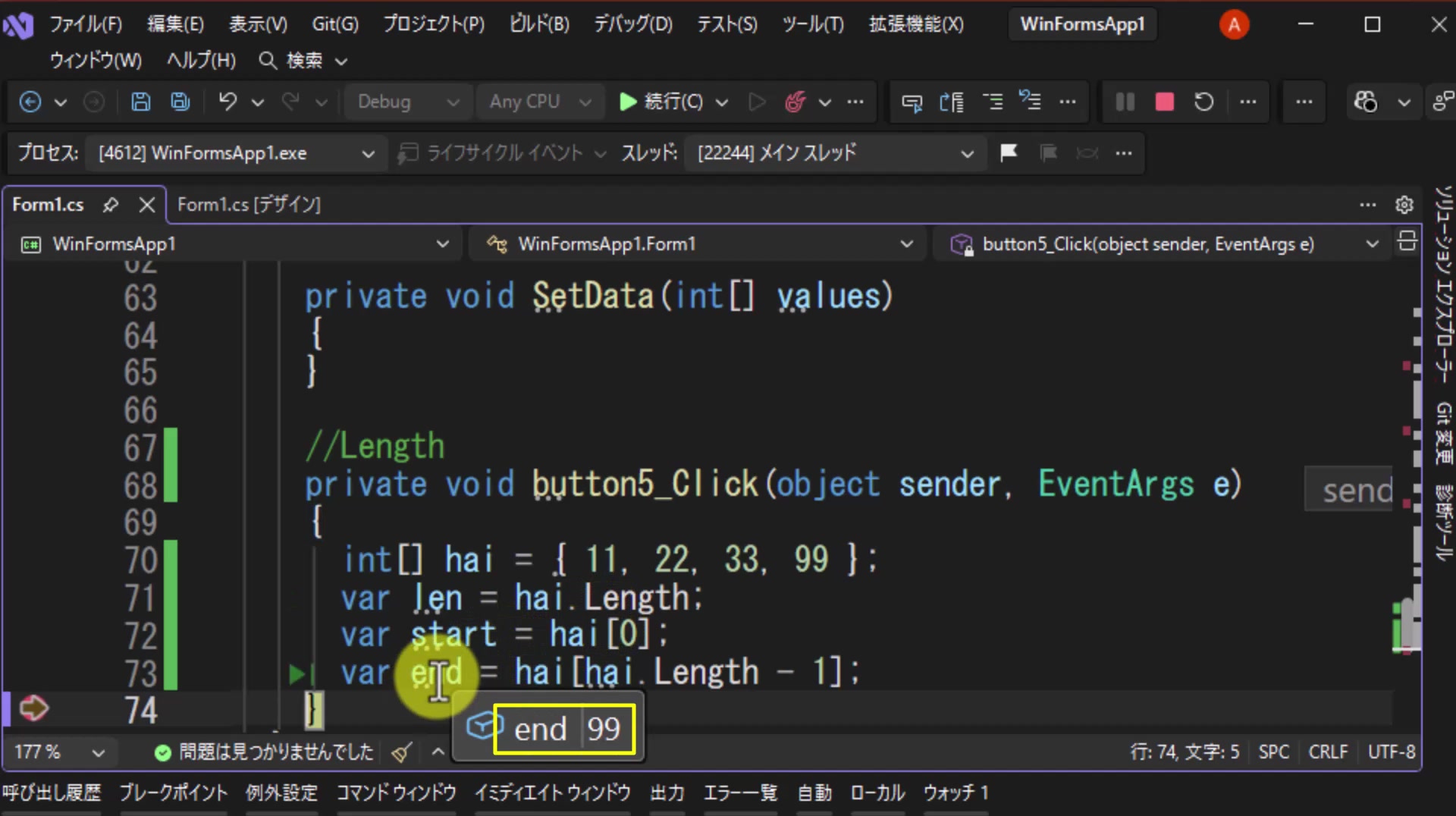Viewport: 1456px width, 816px height.
Task: Click the Save All icon
Action: pyautogui.click(x=180, y=102)
